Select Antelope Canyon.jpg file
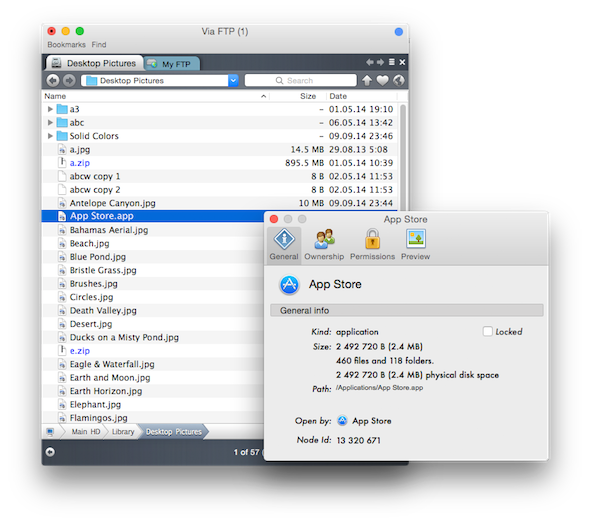This screenshot has height=522, width=600. click(x=112, y=203)
